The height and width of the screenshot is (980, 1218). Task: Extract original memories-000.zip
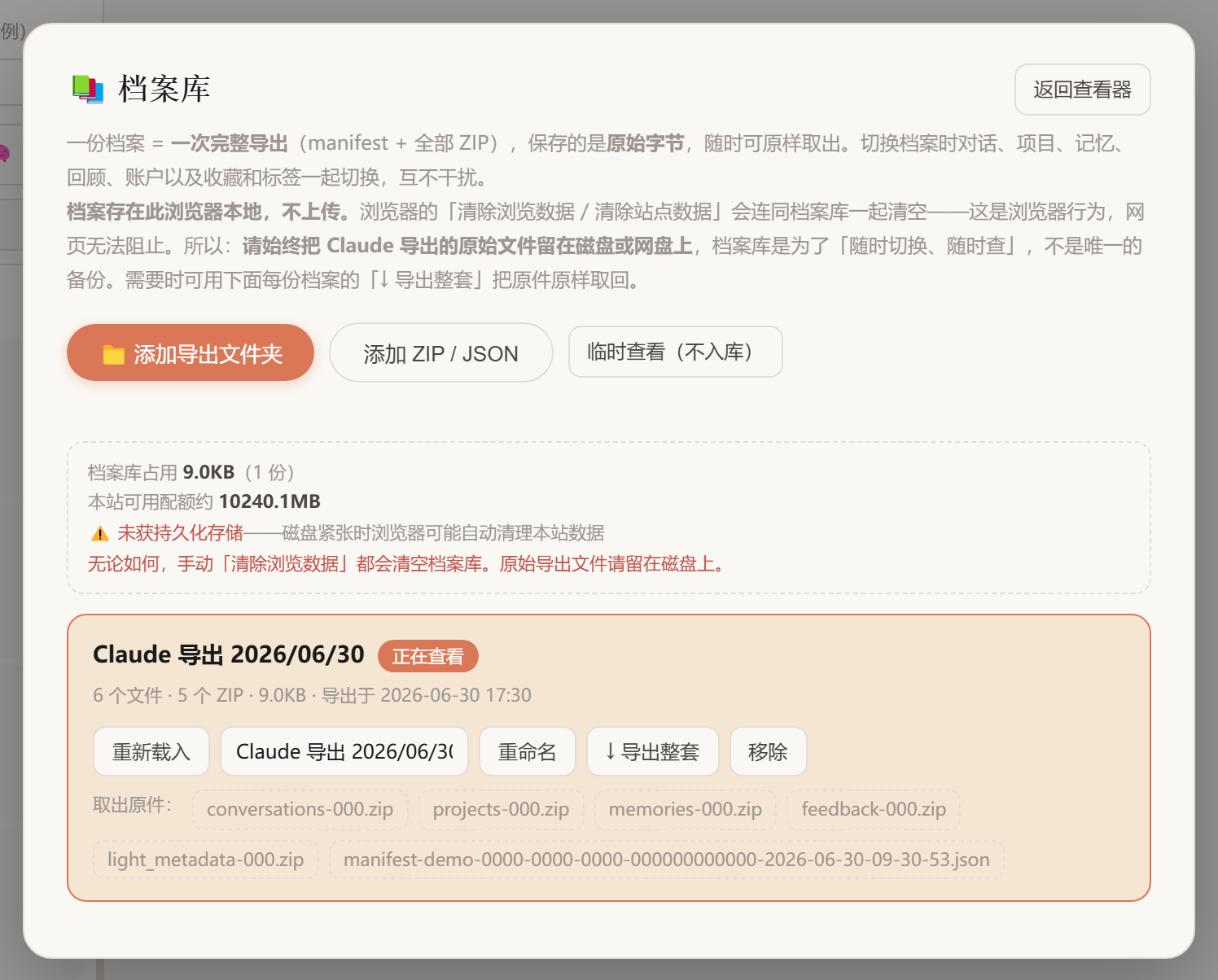[x=685, y=809]
